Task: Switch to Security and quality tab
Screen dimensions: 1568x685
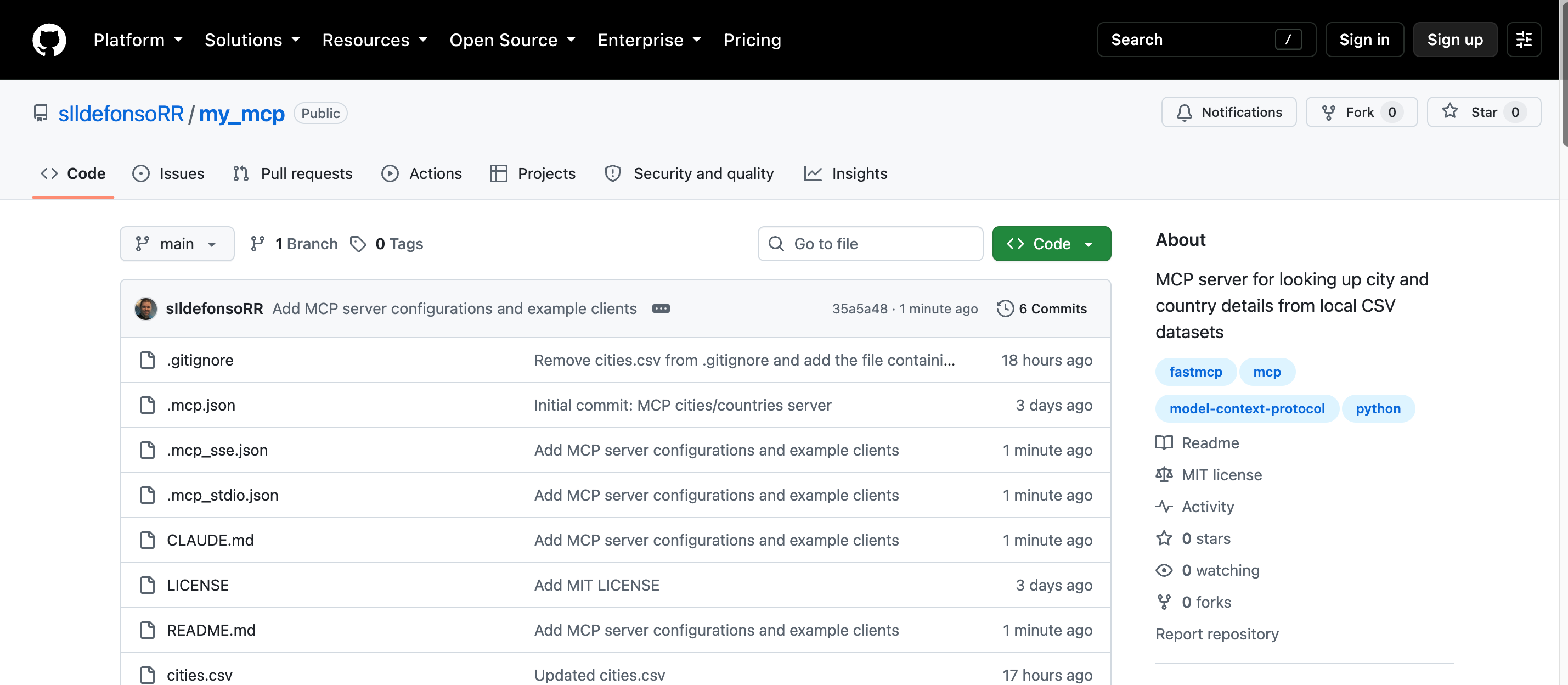Action: [689, 174]
